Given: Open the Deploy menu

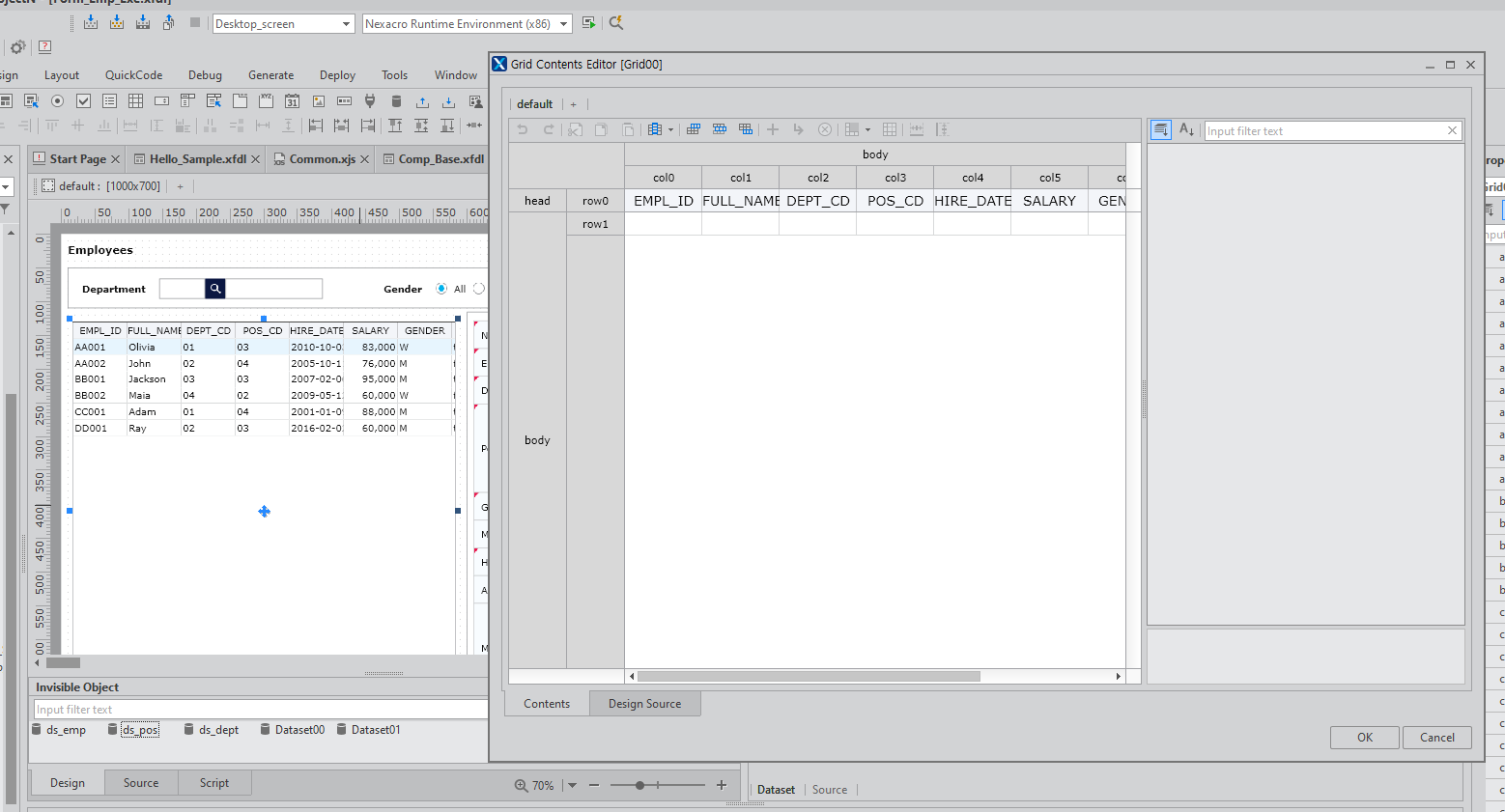Looking at the screenshot, I should point(337,74).
